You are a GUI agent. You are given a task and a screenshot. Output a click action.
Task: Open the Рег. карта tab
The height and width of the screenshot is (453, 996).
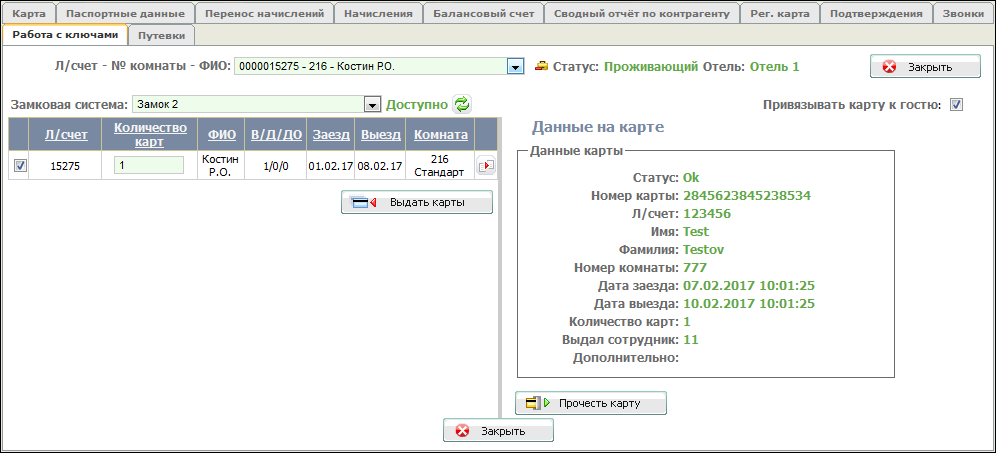779,14
